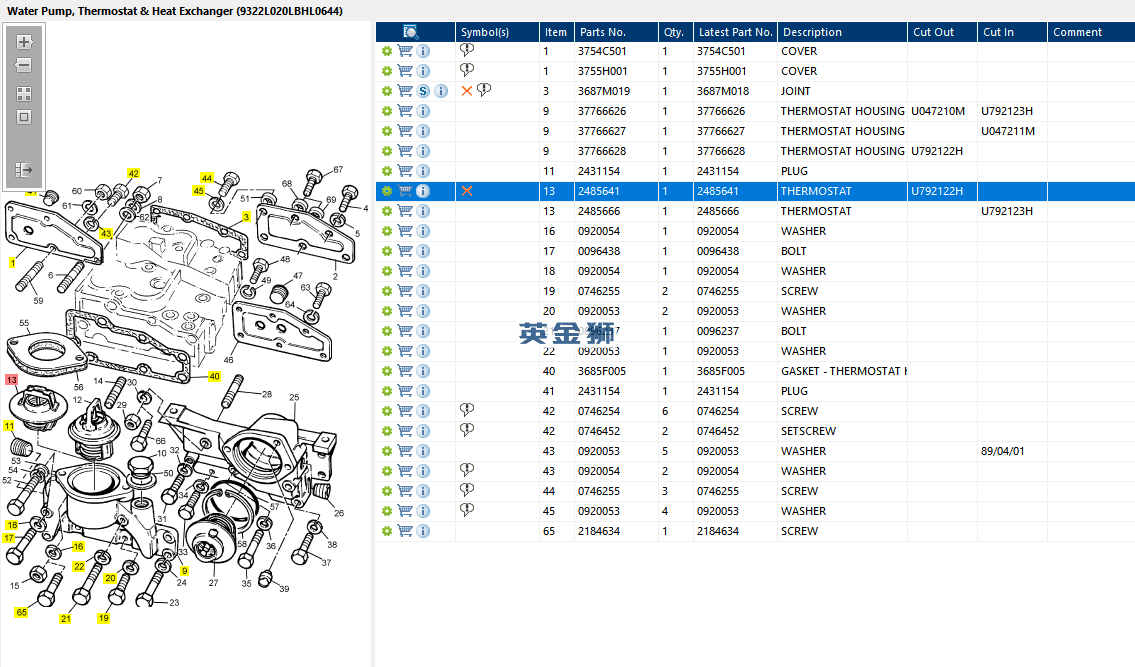Click the panel export arrow icon

click(x=24, y=170)
